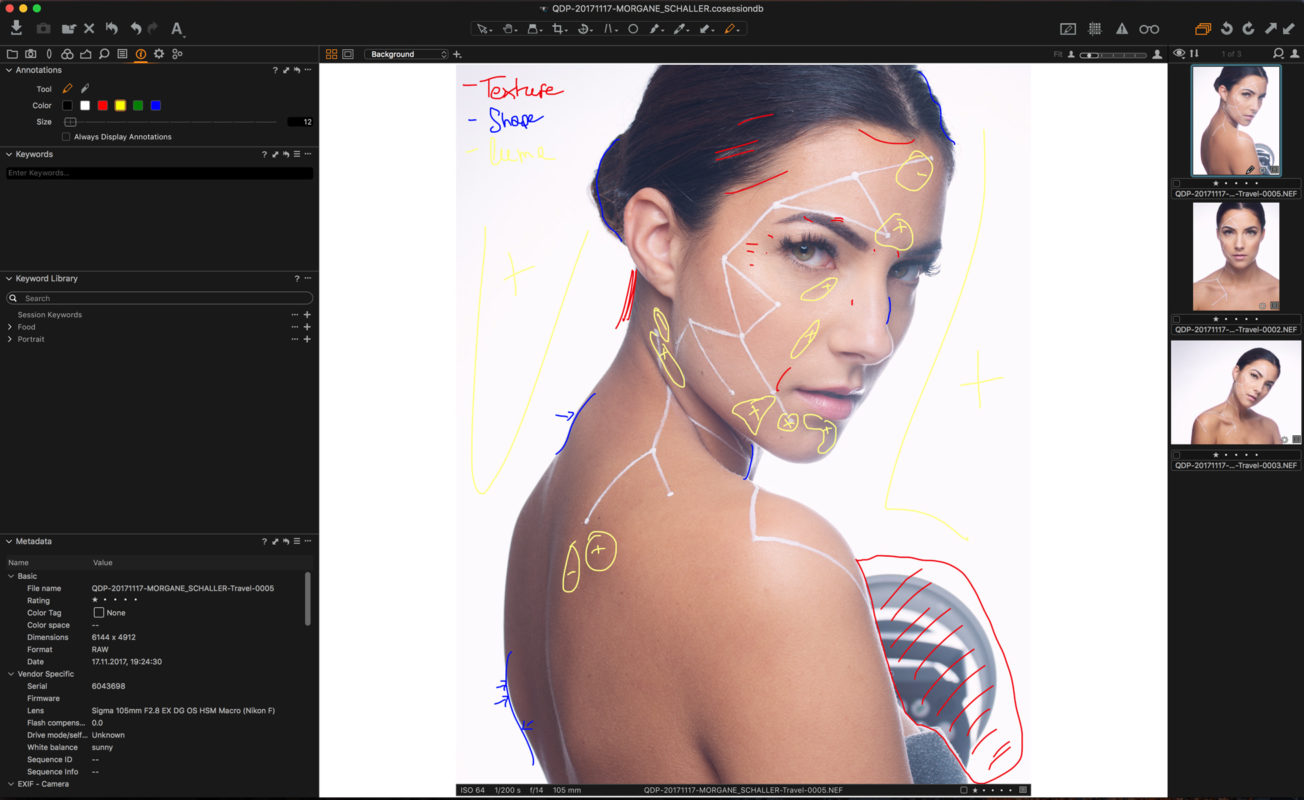
Task: Select the arrow selection cursor tool
Action: coord(483,28)
